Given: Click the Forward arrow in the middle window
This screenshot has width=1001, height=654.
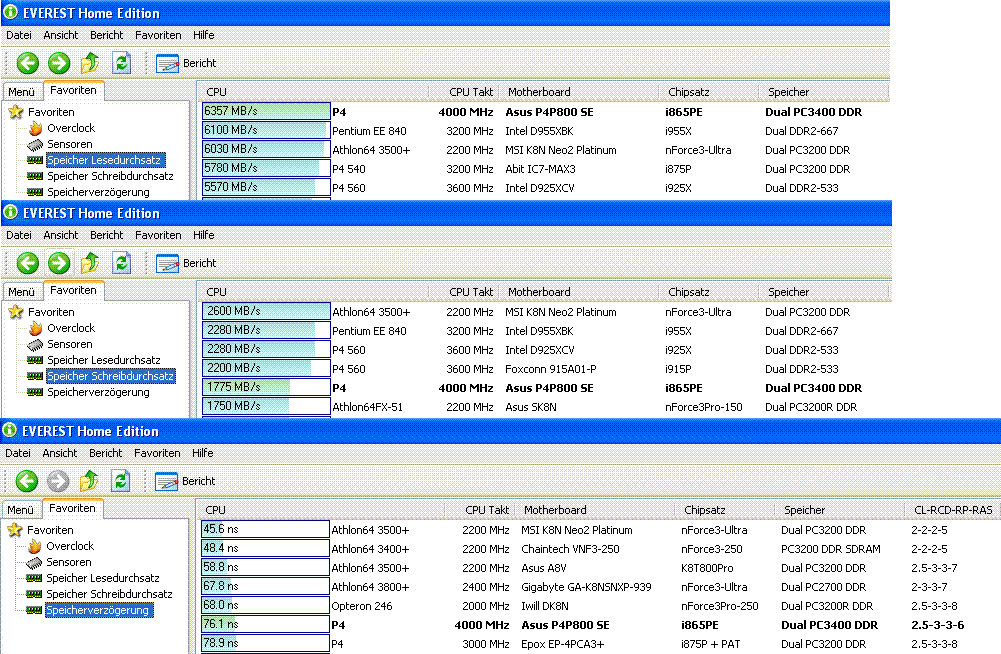Looking at the screenshot, I should pos(59,263).
